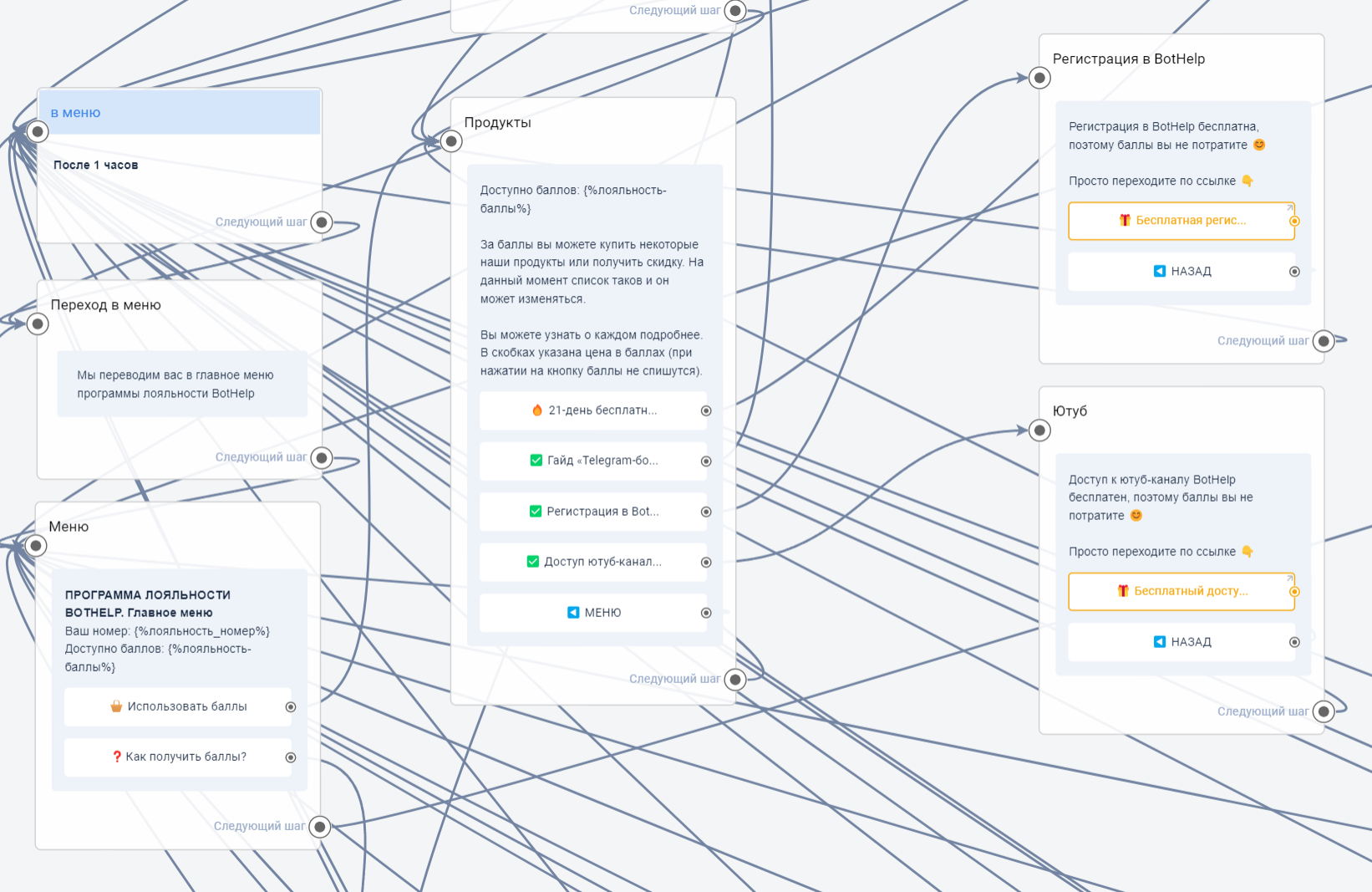1372x892 pixels.
Task: Click the Бесплатная регис... link button
Action: [x=1181, y=221]
